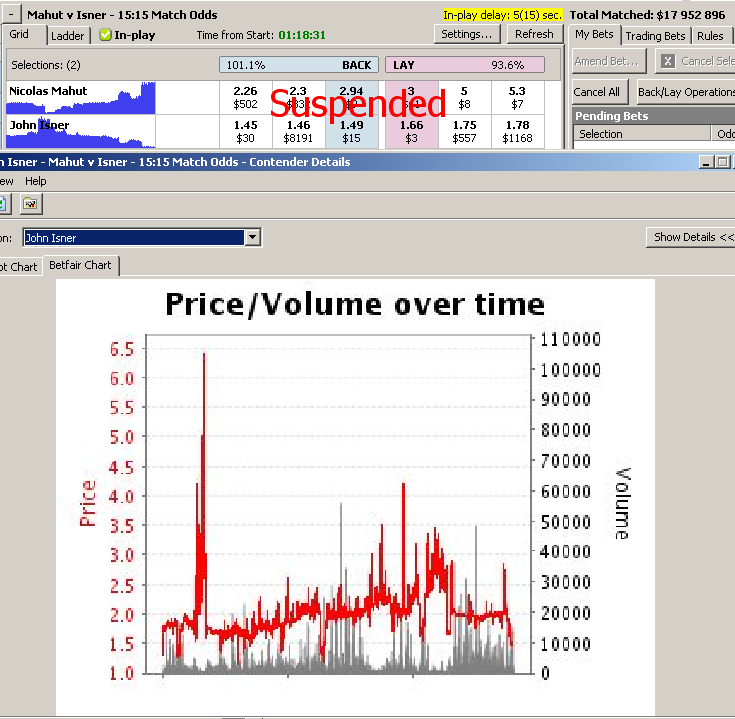The width and height of the screenshot is (735, 719).
Task: Click the BACK column header
Action: [299, 65]
